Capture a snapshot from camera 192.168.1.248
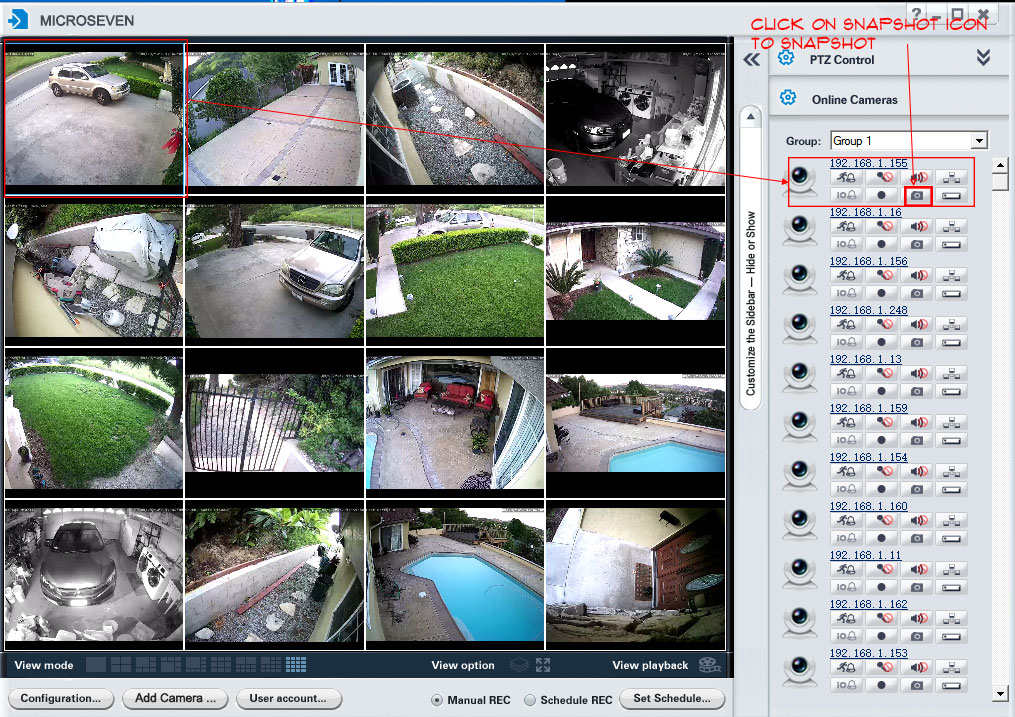Screen dimensions: 1015x717 pyautogui.click(x=917, y=342)
